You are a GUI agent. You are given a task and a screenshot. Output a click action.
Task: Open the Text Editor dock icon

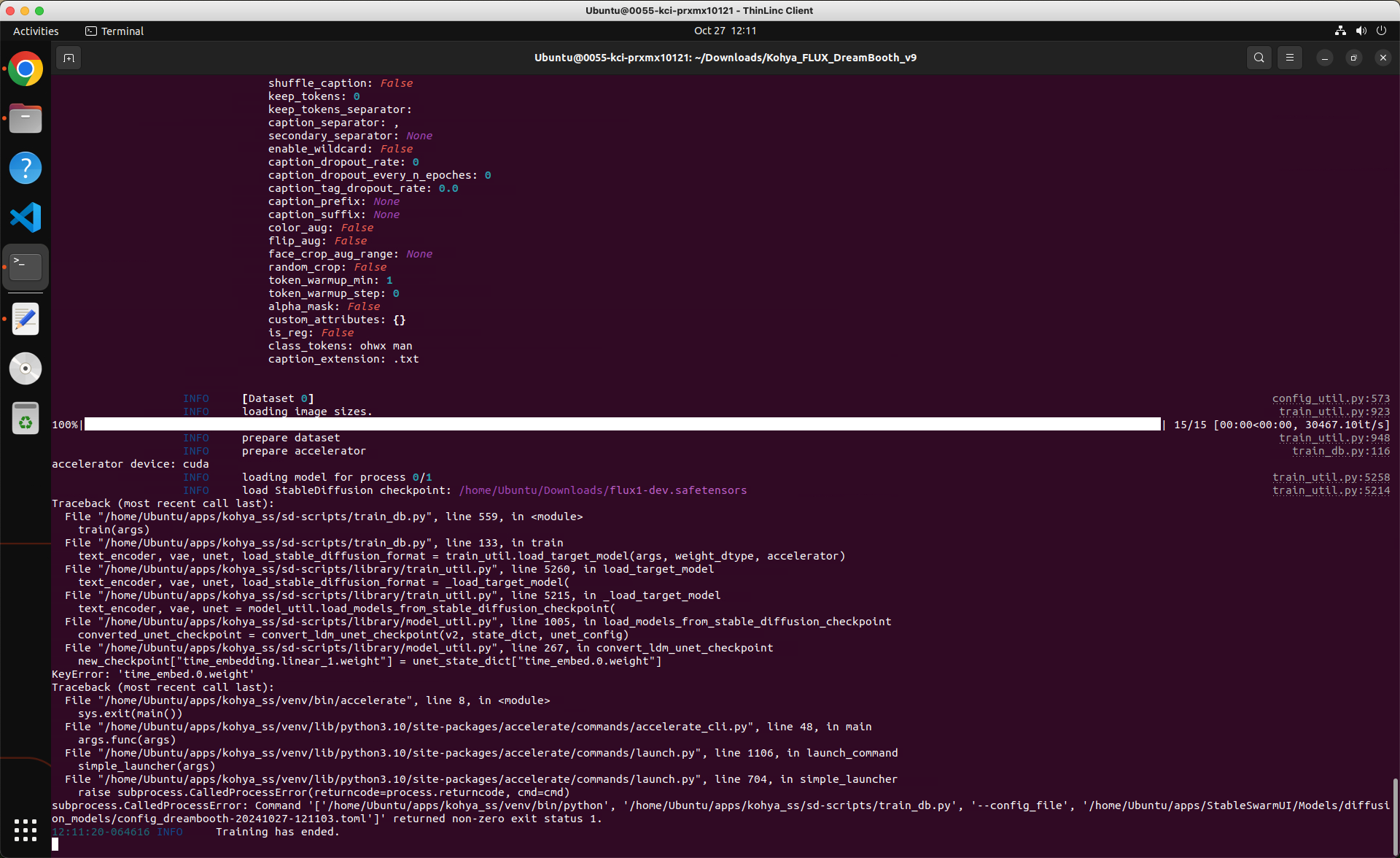(26, 319)
